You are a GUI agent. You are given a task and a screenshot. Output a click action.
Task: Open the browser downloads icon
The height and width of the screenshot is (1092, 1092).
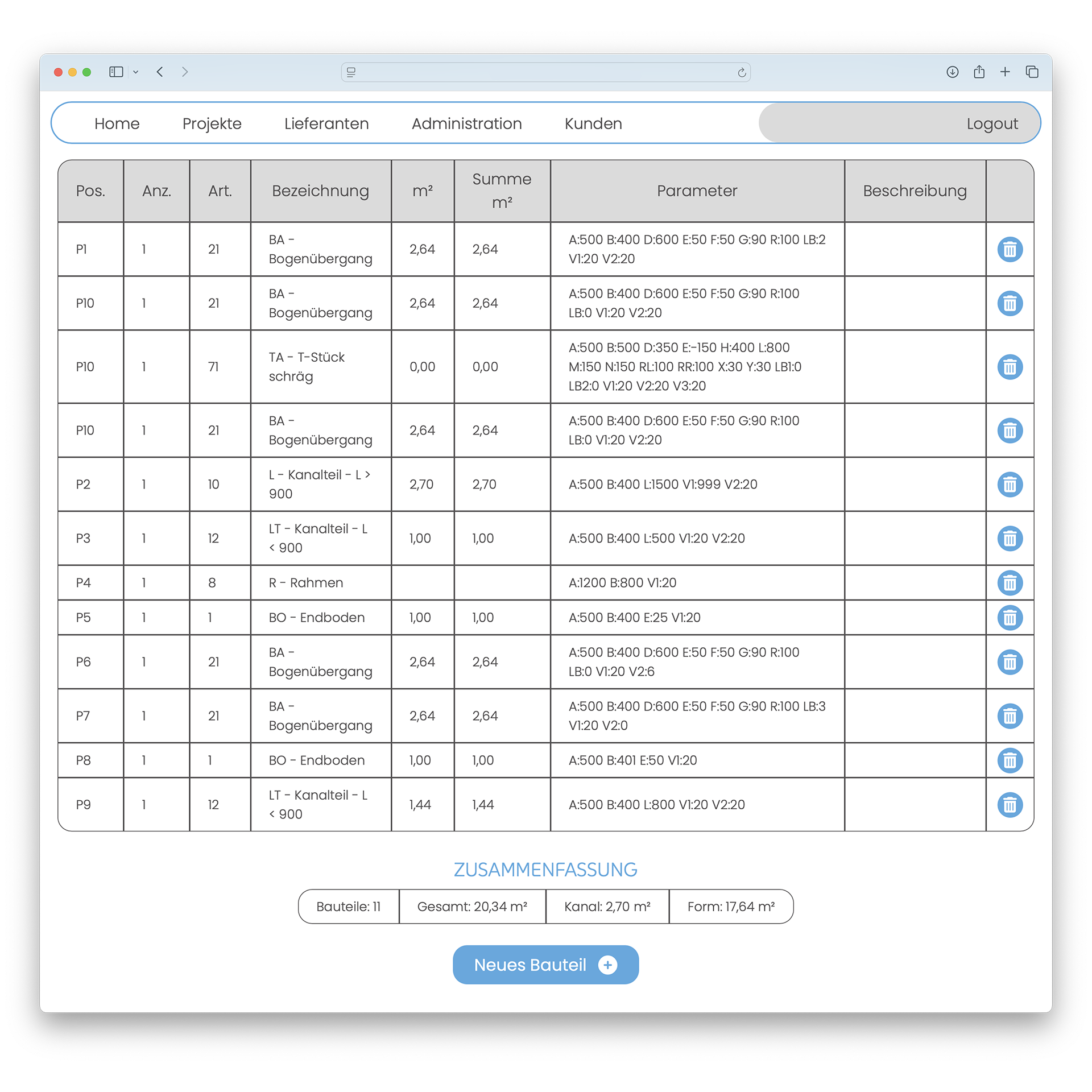[x=952, y=72]
